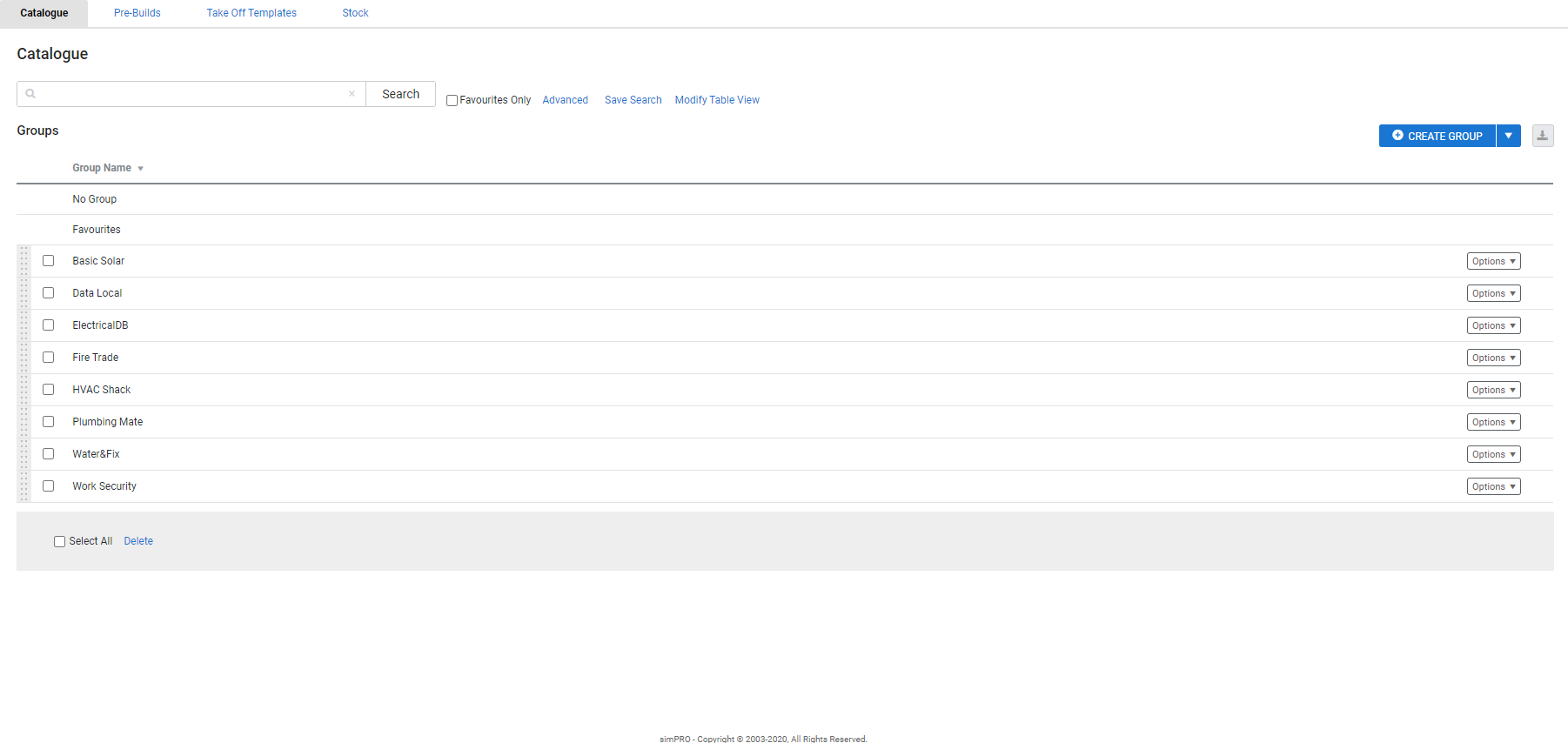This screenshot has height=743, width=1568.
Task: Tick the Plumbing Mate checkbox
Action: (49, 422)
